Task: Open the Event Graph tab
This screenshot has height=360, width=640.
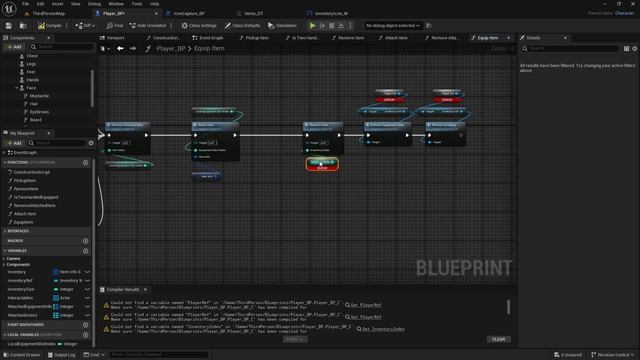Action: point(211,38)
